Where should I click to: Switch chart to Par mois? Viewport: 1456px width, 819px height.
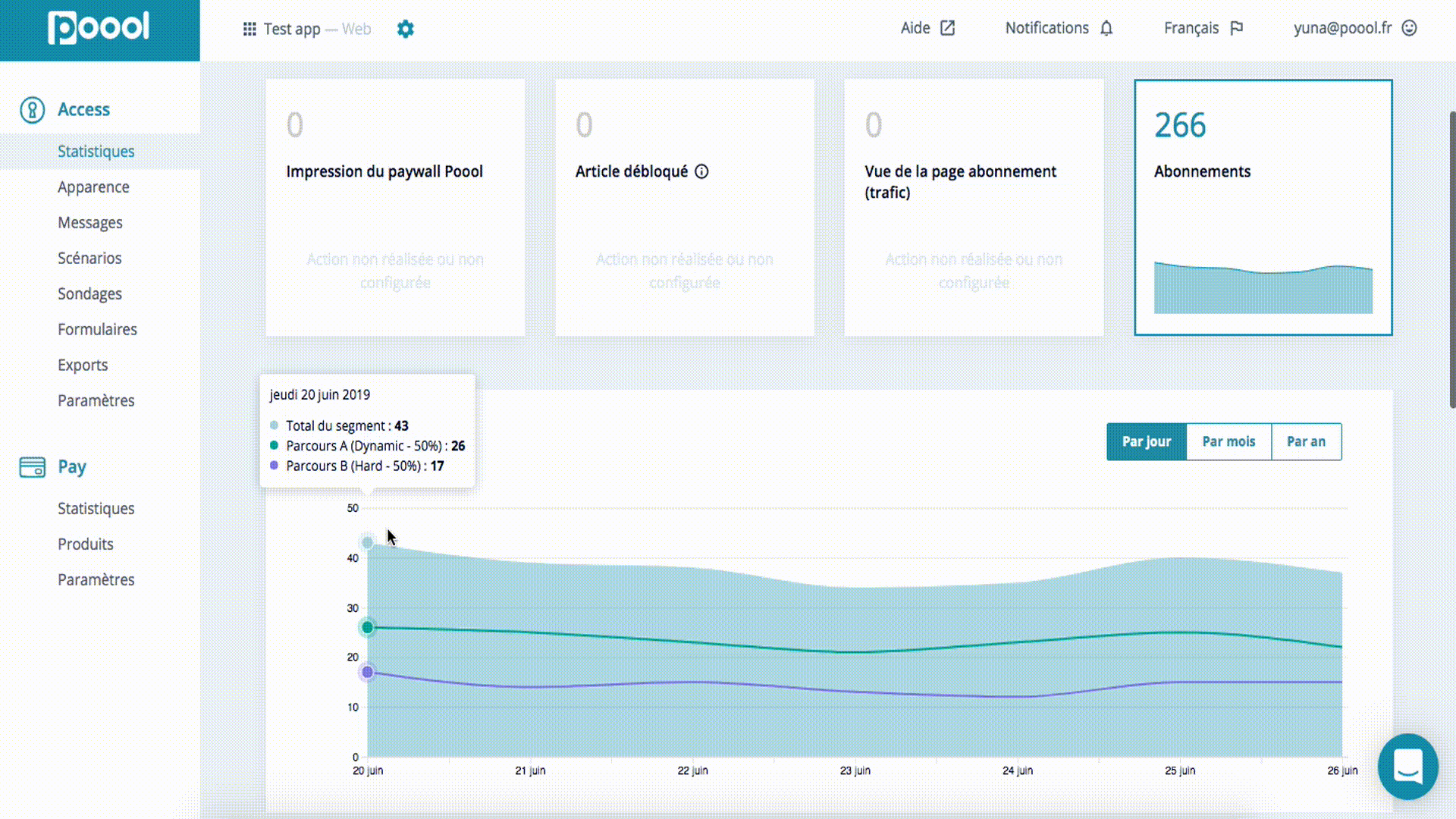(x=1228, y=441)
